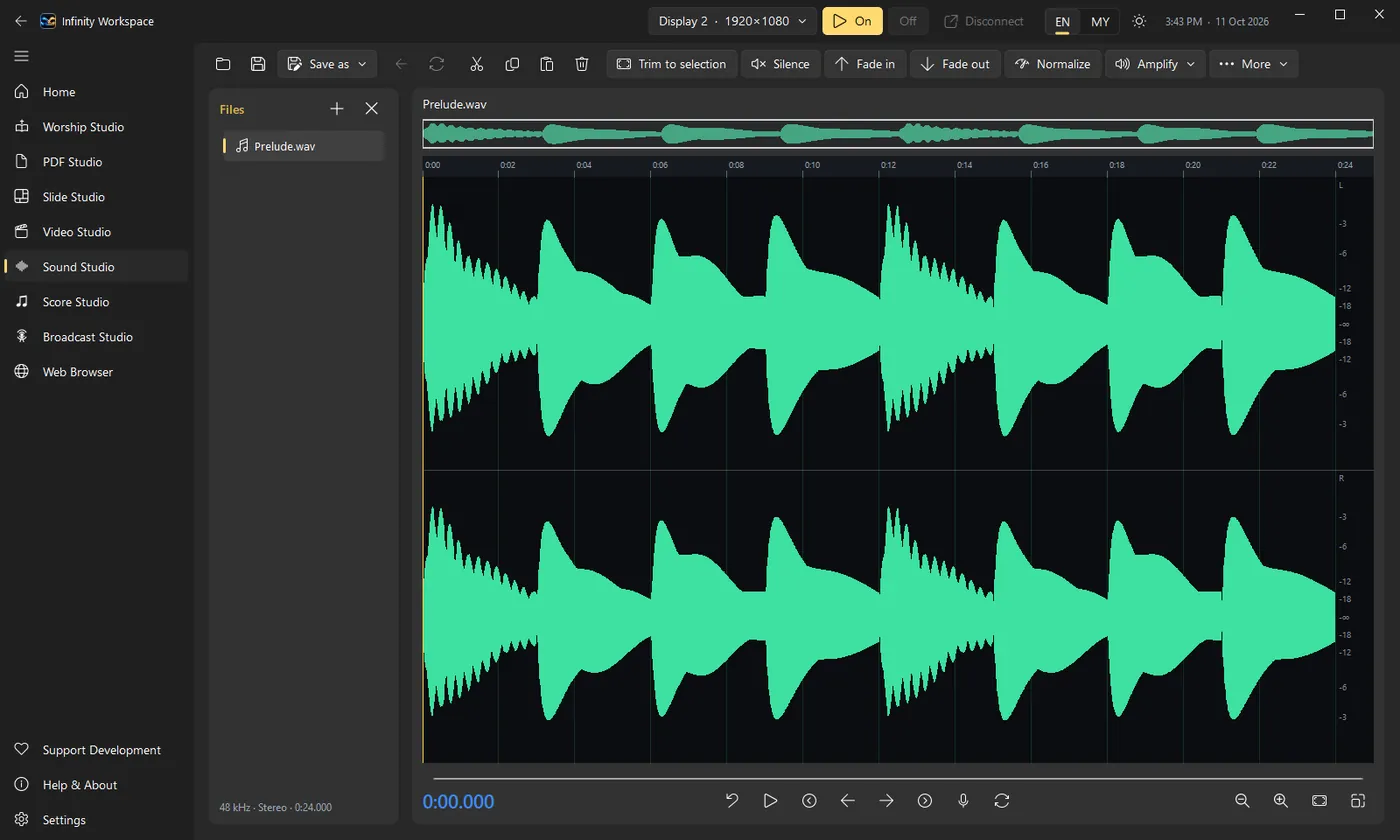Open a file with the folder icon
Screen dimensions: 1400x840
tap(223, 64)
